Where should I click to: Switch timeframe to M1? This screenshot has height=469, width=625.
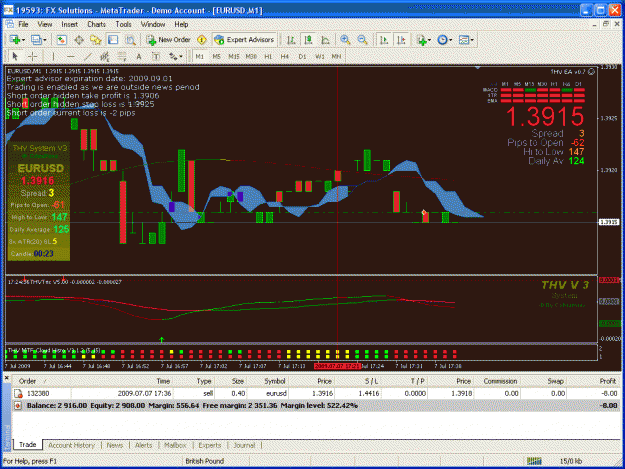click(200, 57)
